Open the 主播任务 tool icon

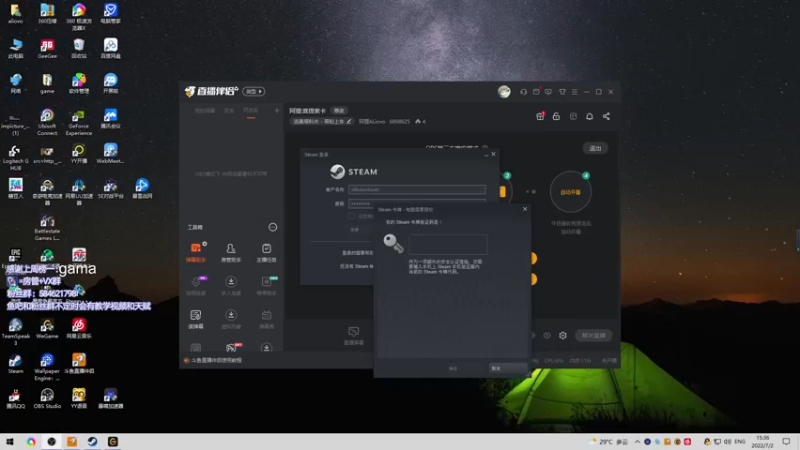click(266, 252)
